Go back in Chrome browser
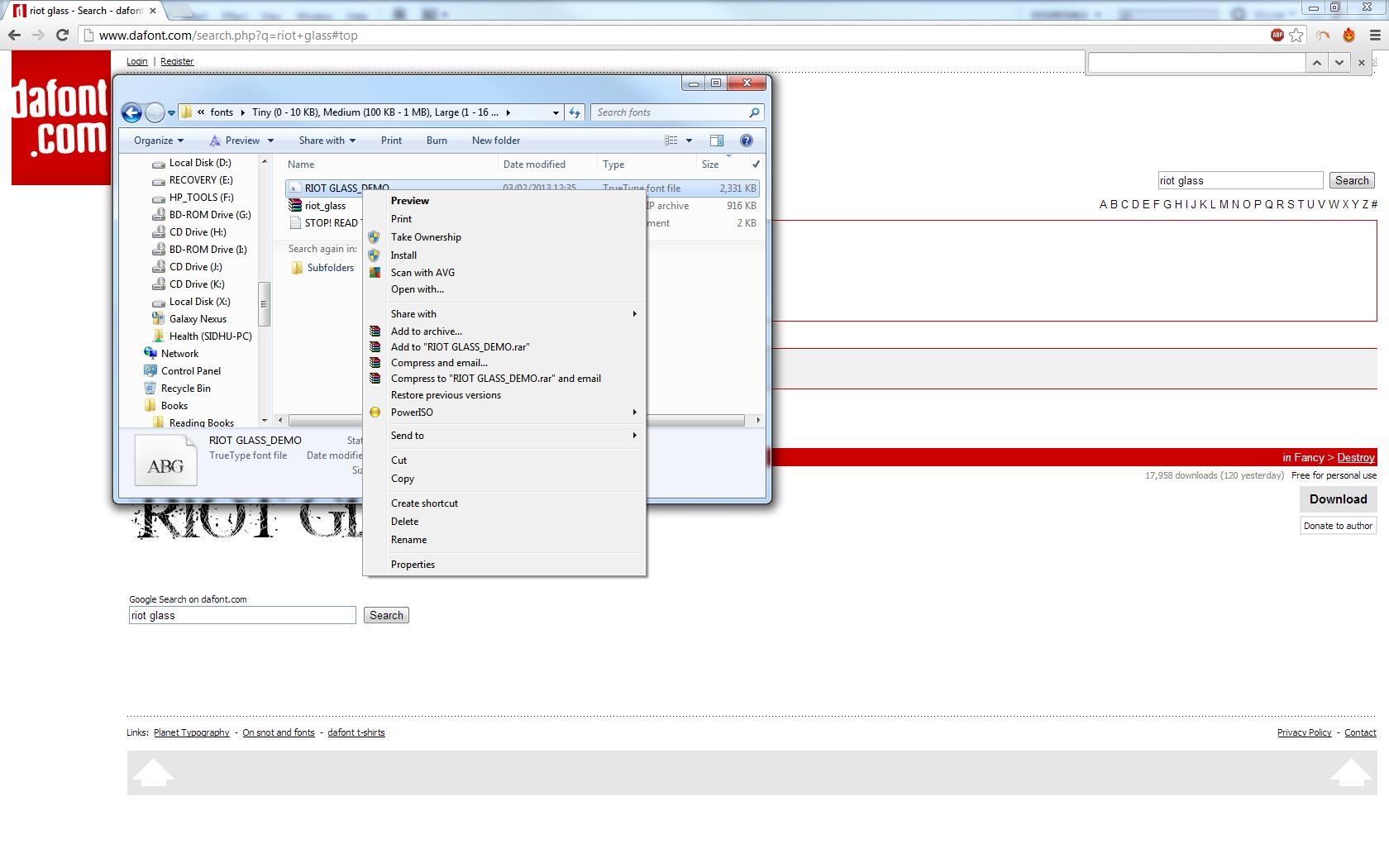The height and width of the screenshot is (868, 1389). [x=14, y=36]
